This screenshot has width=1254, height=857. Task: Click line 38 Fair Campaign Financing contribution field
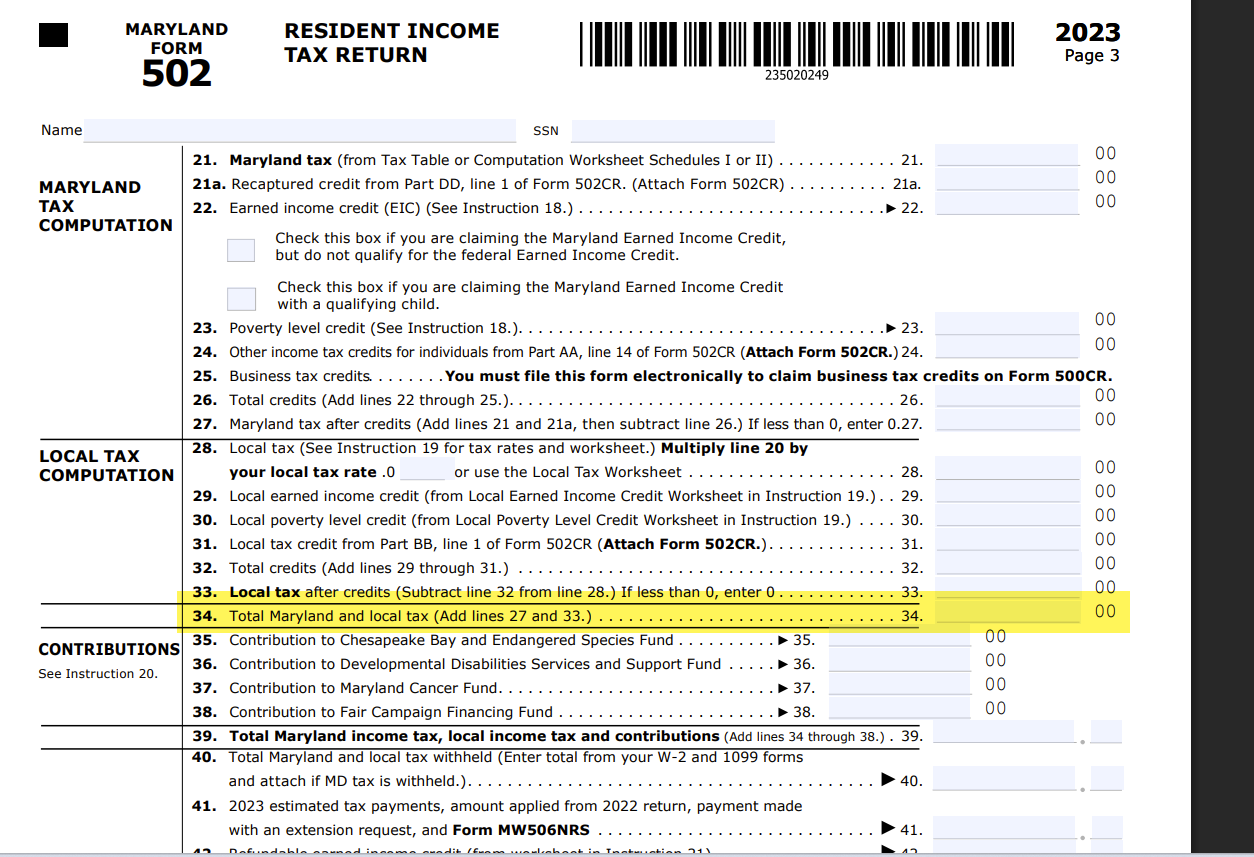pos(899,708)
